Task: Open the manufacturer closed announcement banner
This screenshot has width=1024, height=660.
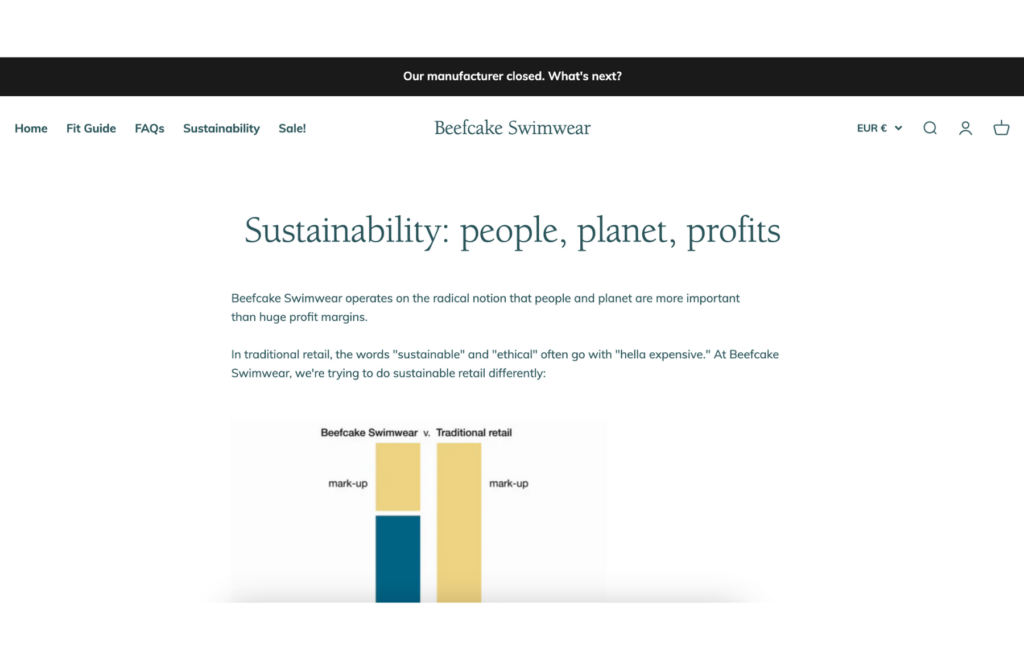Action: [512, 76]
